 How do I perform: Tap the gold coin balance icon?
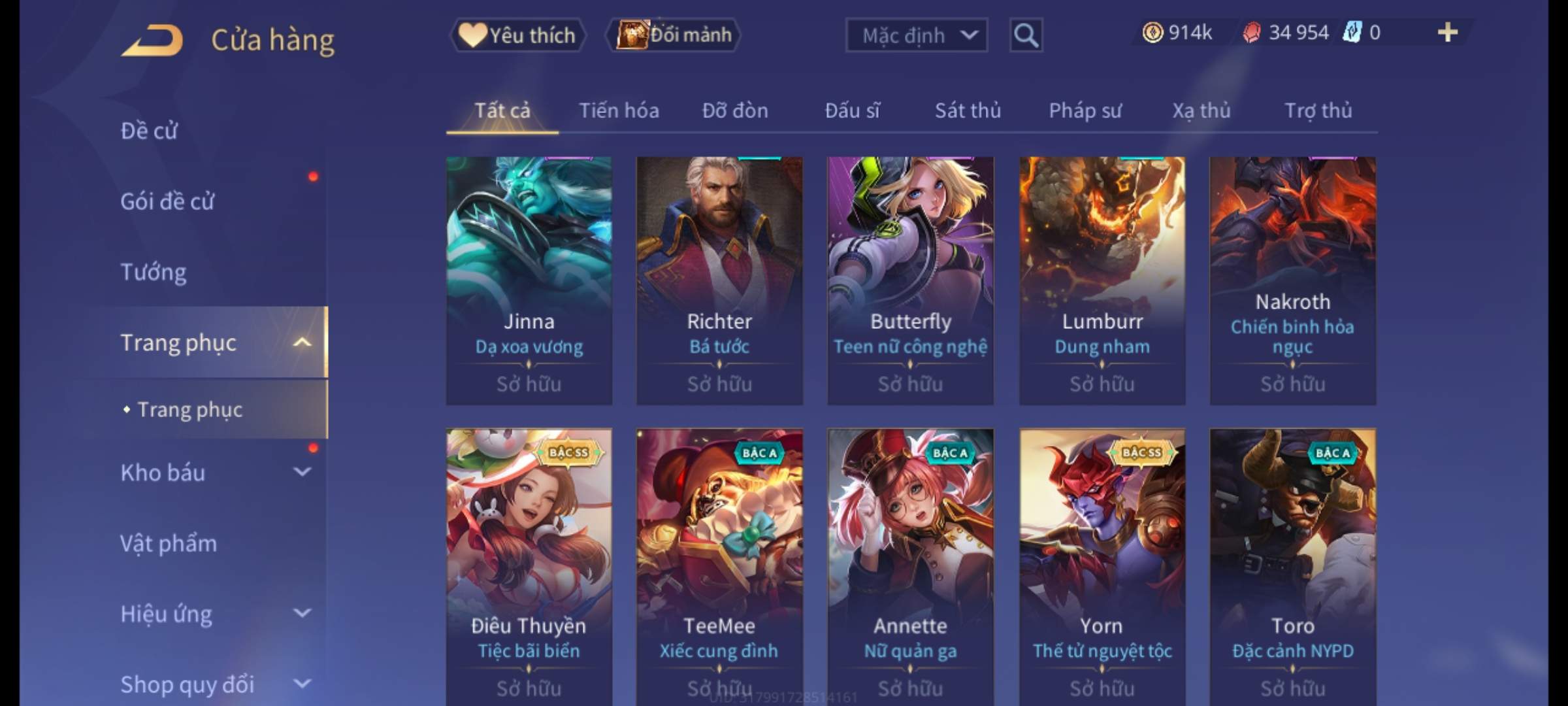pos(1152,32)
